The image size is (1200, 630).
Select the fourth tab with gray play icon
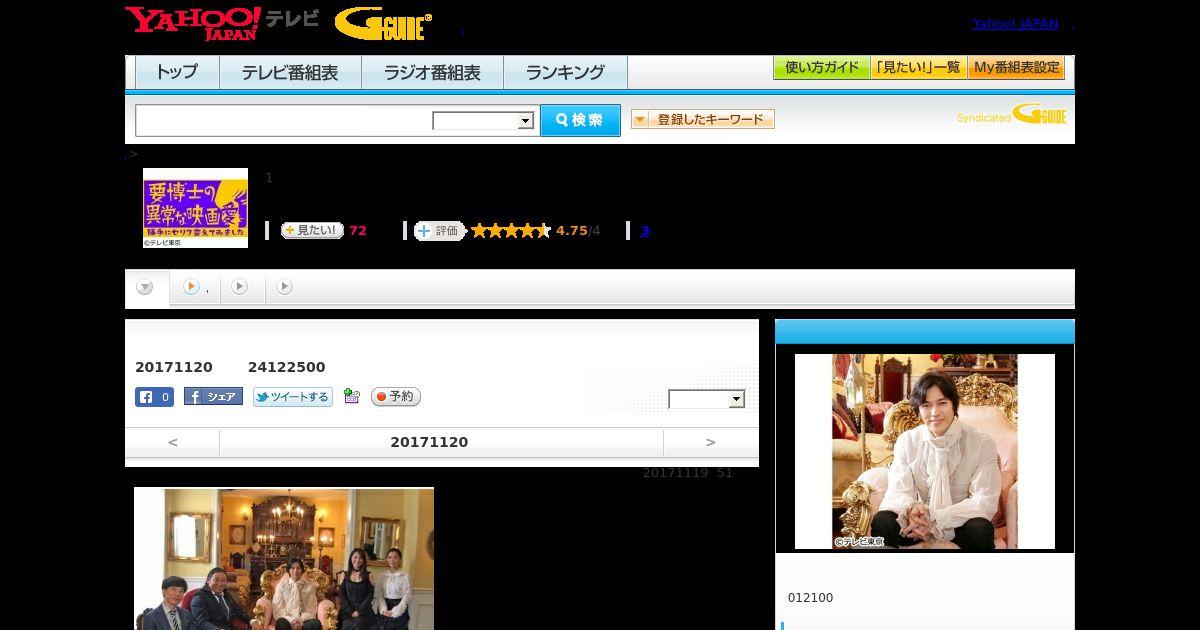(285, 287)
